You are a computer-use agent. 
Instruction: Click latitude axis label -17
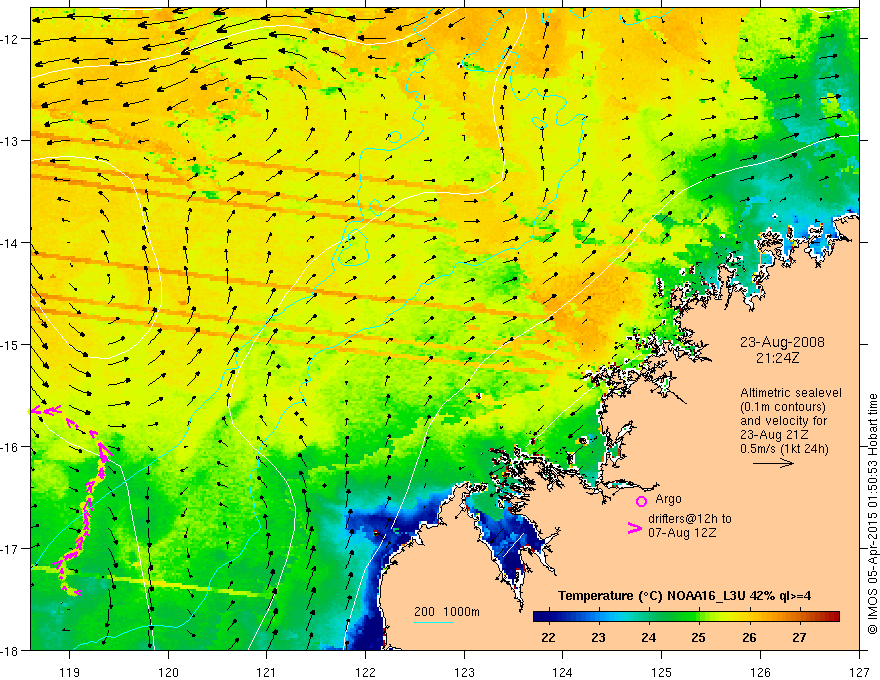coord(11,549)
